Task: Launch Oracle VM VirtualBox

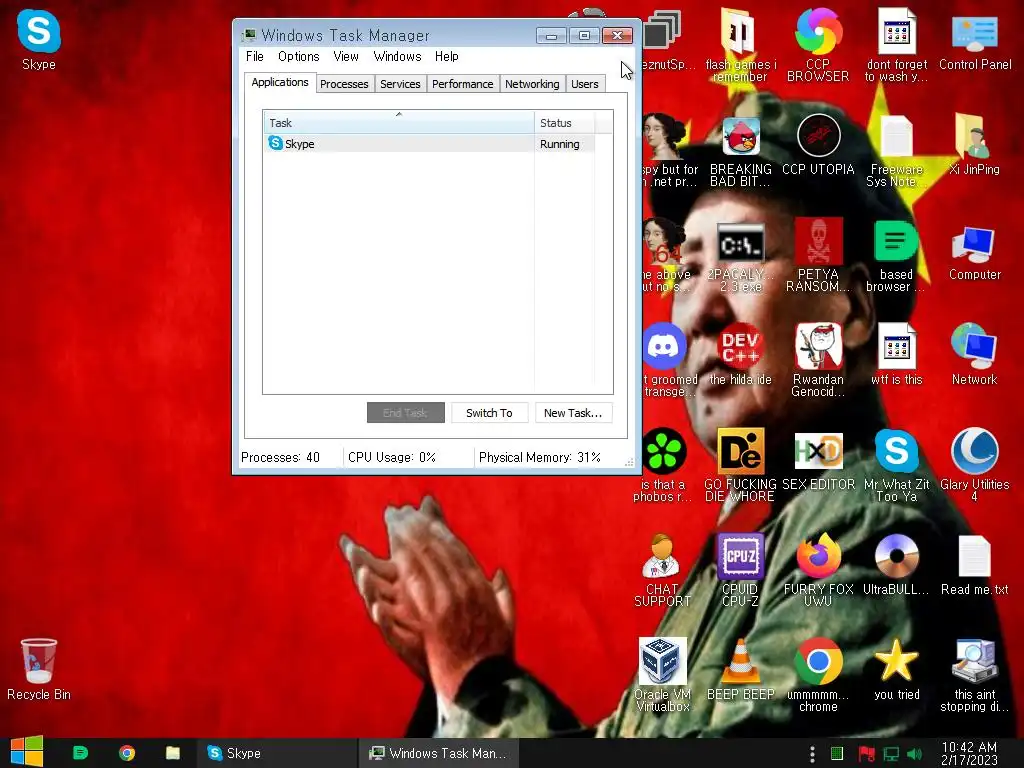Action: (x=662, y=675)
